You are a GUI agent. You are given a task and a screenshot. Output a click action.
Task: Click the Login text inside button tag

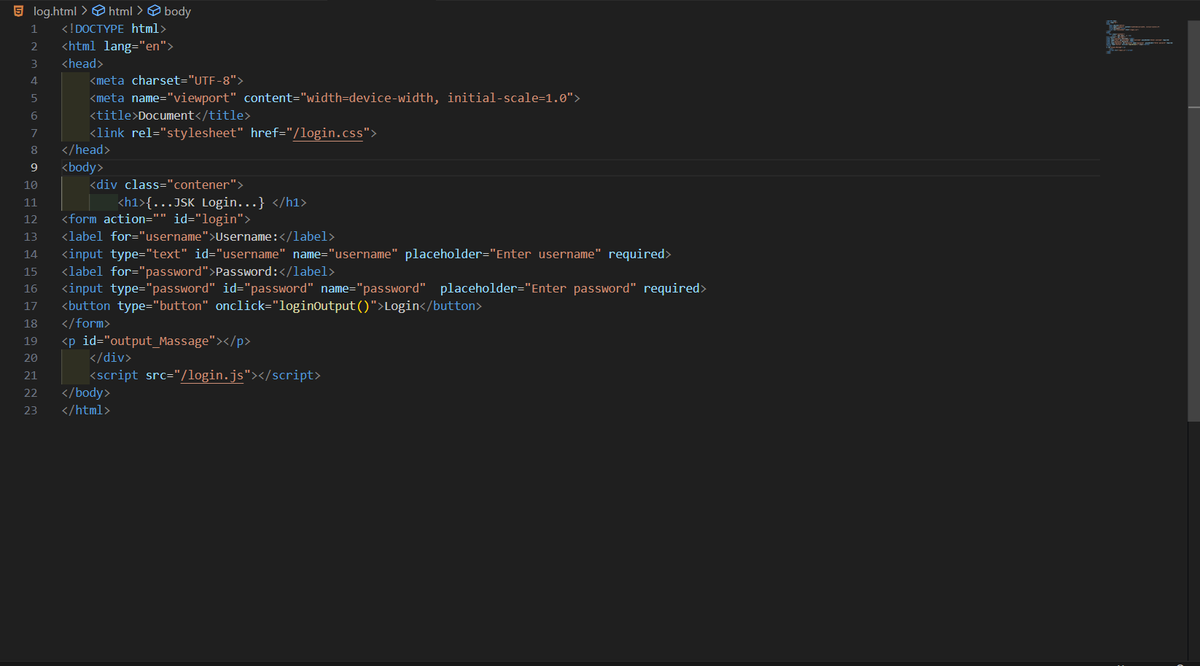click(401, 306)
